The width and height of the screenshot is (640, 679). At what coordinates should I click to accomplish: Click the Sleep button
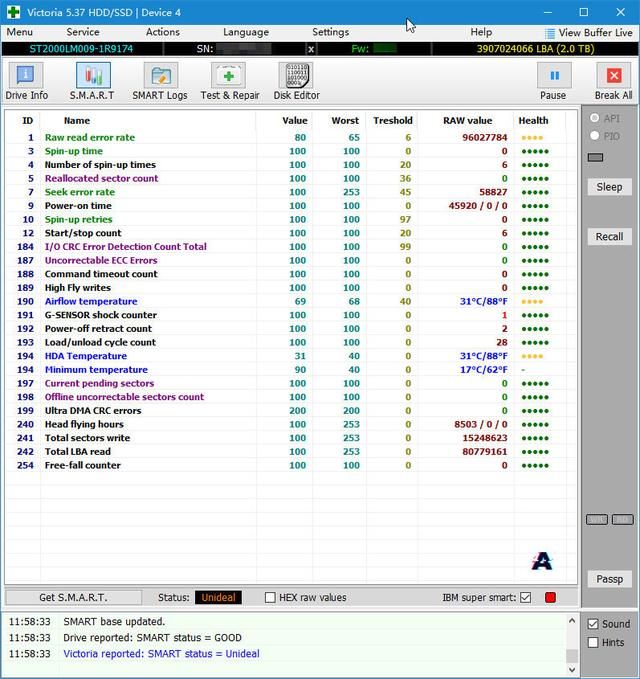point(609,187)
